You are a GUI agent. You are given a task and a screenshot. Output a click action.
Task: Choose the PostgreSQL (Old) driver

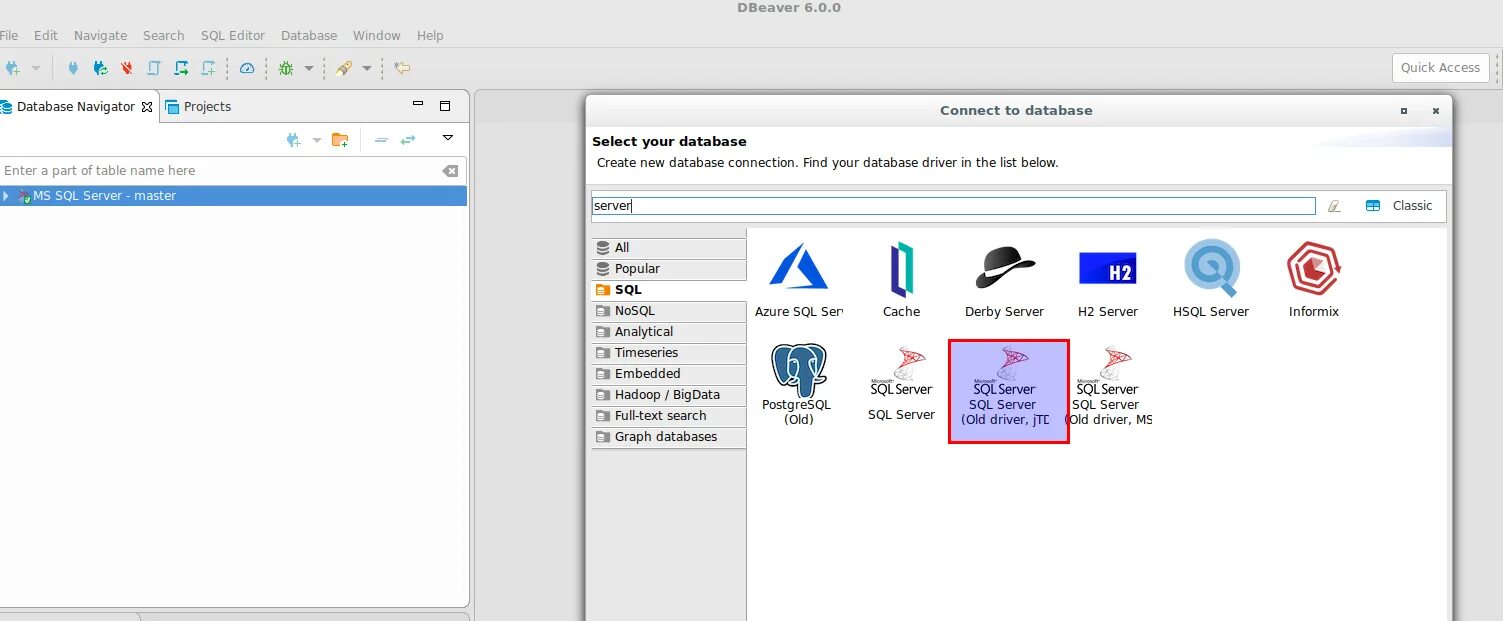[799, 385]
